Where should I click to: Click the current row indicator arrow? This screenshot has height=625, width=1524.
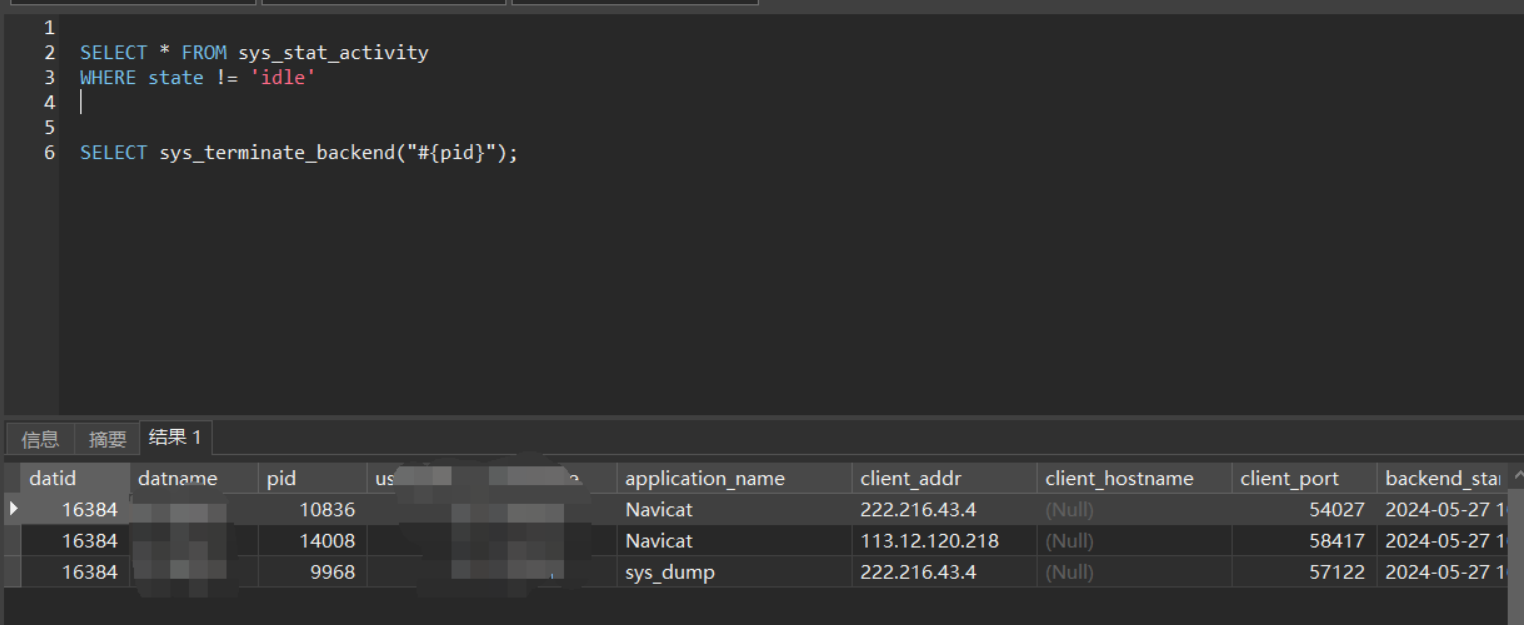(x=12, y=509)
